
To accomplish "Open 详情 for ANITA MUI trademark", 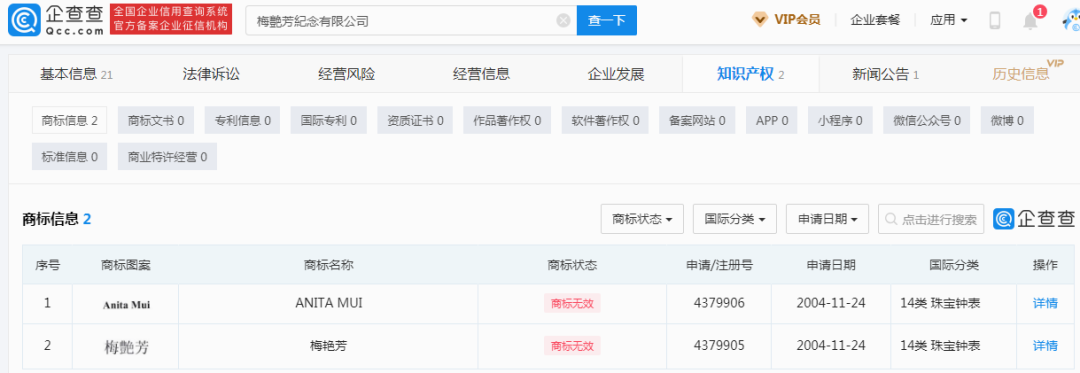I will [1045, 303].
